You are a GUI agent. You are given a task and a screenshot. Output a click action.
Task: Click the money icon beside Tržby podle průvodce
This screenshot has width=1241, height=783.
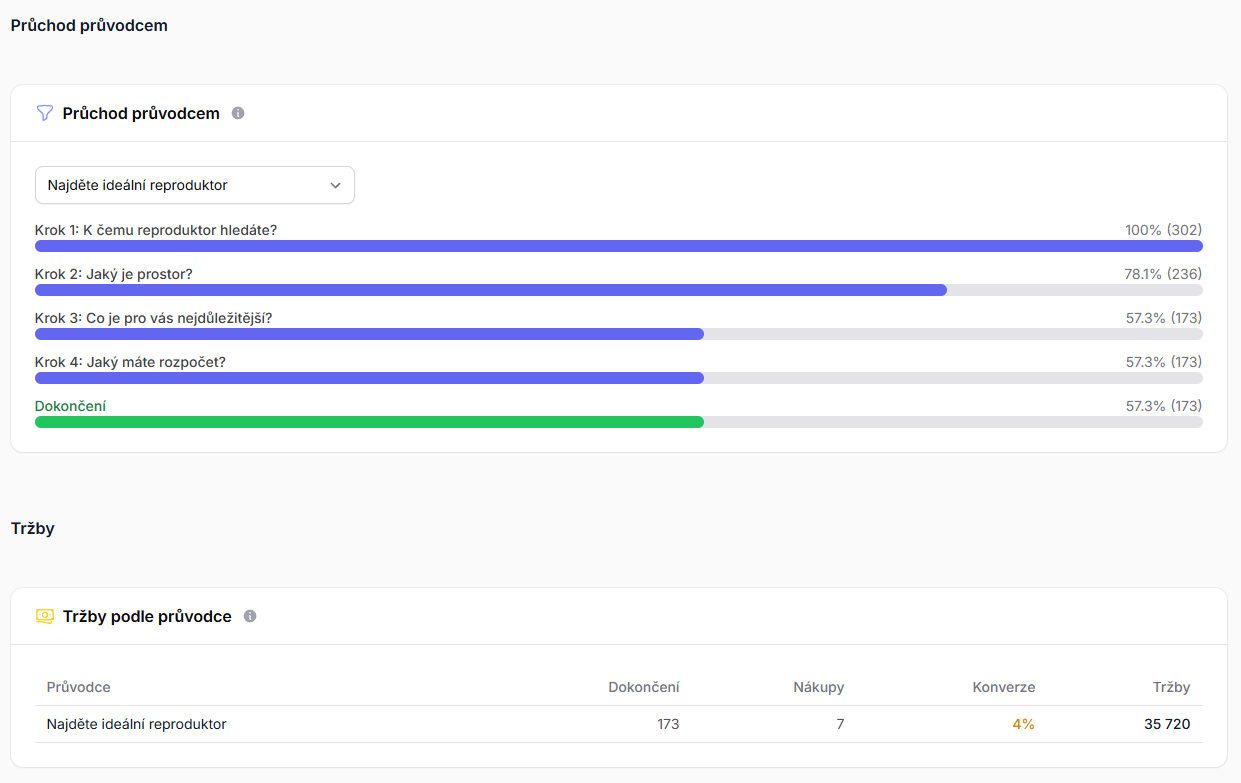tap(44, 616)
